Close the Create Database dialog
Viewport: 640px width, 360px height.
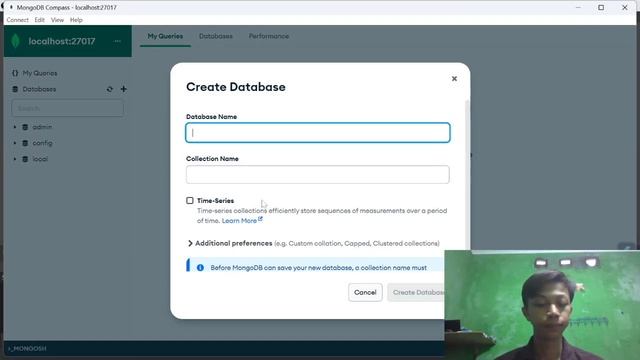point(454,78)
